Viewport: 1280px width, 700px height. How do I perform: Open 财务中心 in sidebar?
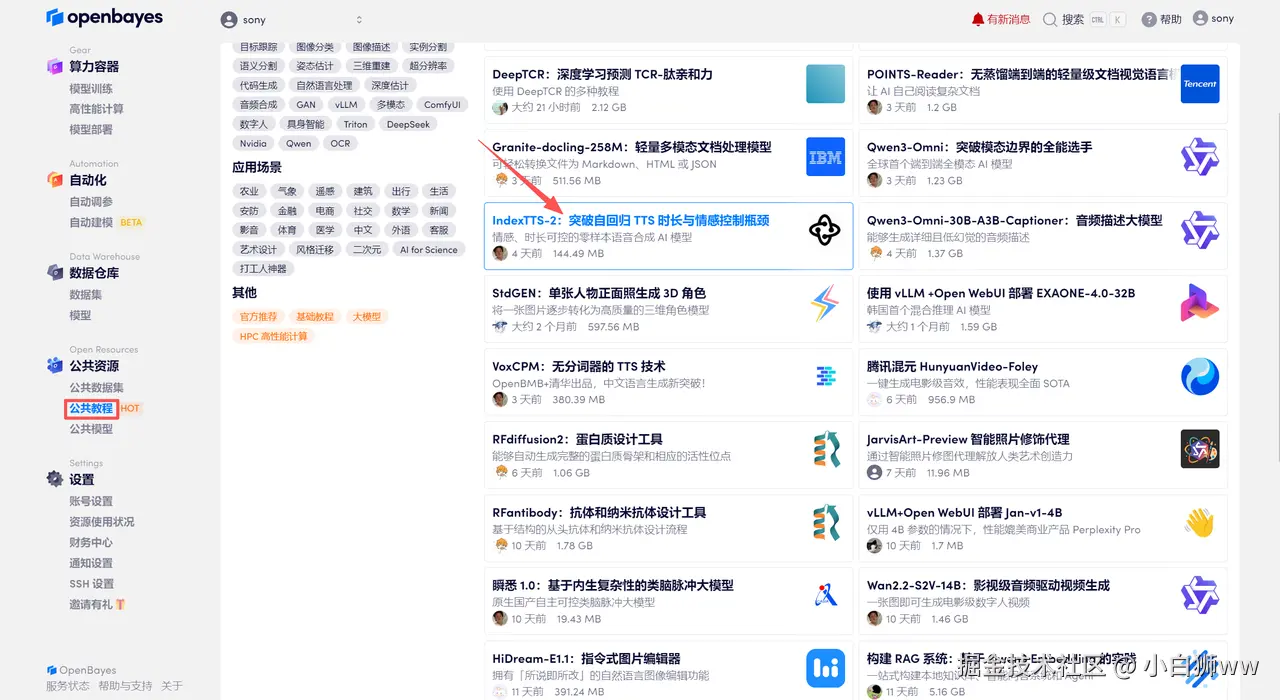tap(91, 543)
